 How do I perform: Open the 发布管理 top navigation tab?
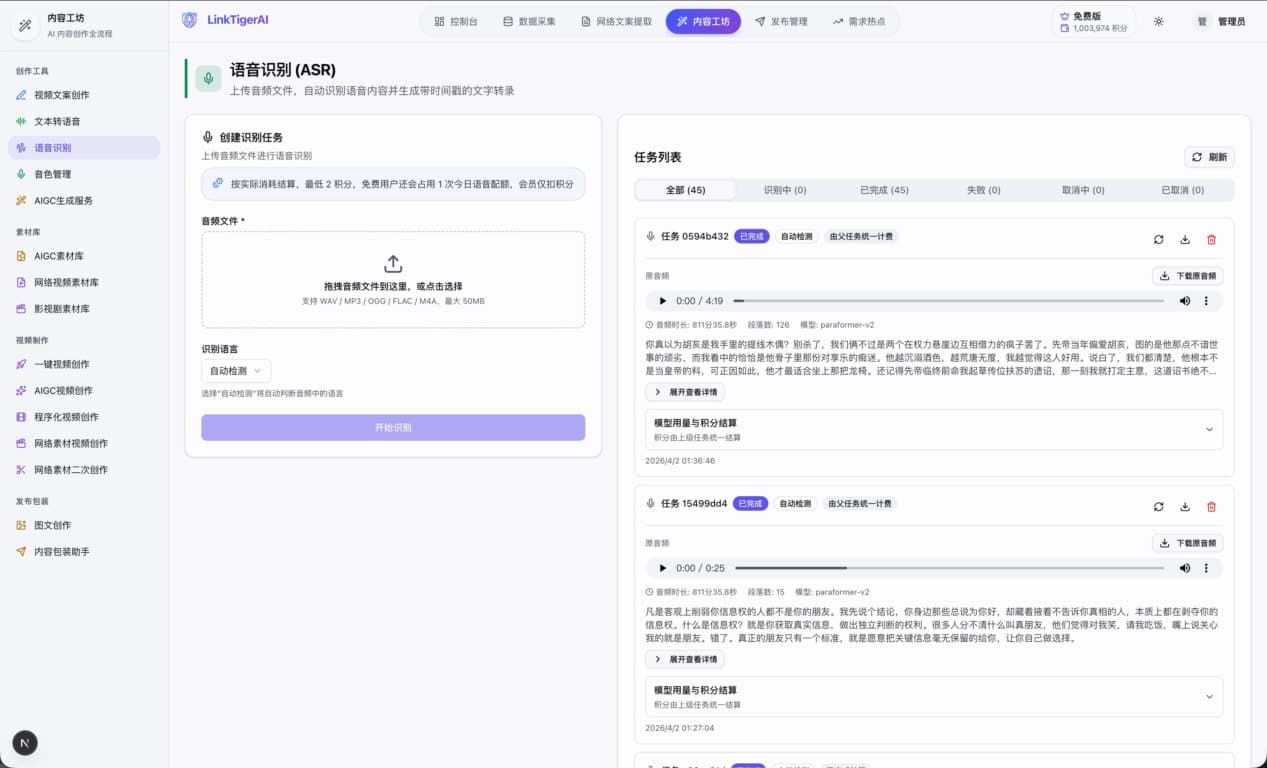[781, 21]
